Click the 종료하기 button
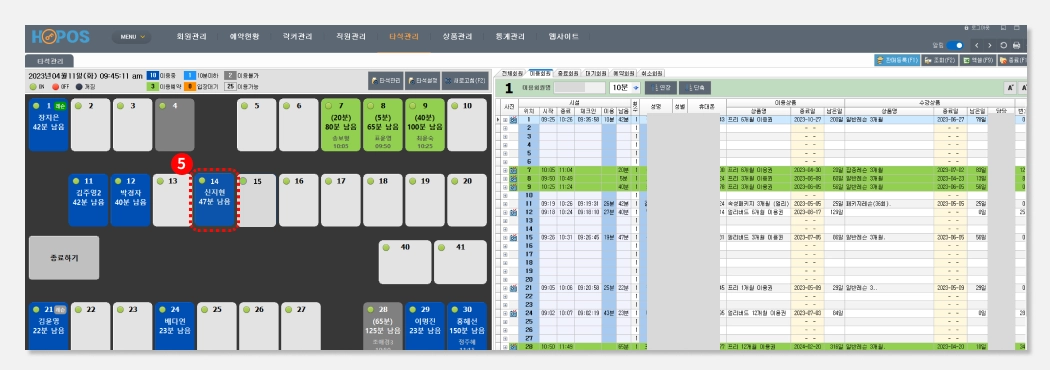This screenshot has height=370, width=1050. [x=64, y=258]
